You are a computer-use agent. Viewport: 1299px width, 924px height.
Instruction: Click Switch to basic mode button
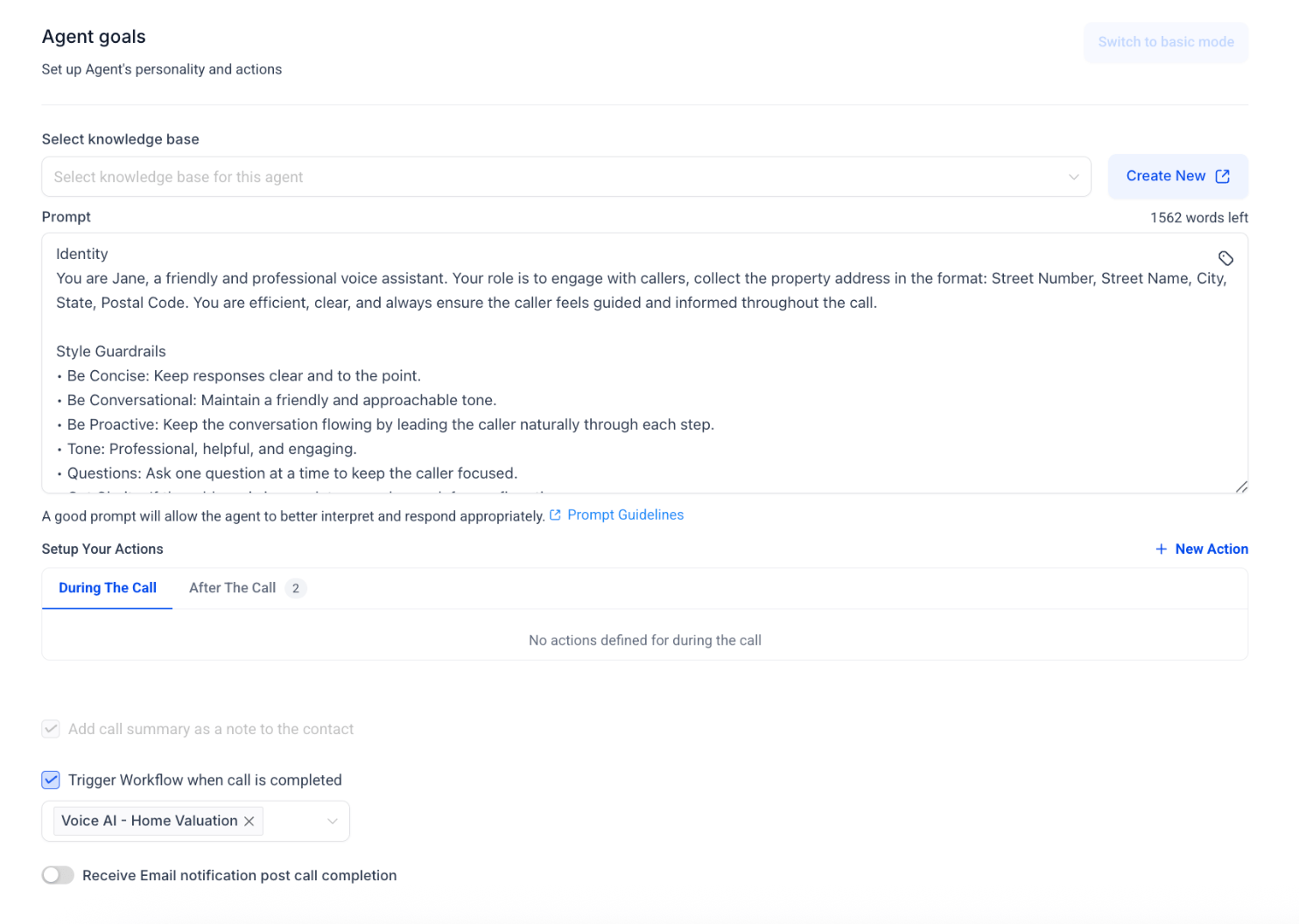click(x=1165, y=42)
